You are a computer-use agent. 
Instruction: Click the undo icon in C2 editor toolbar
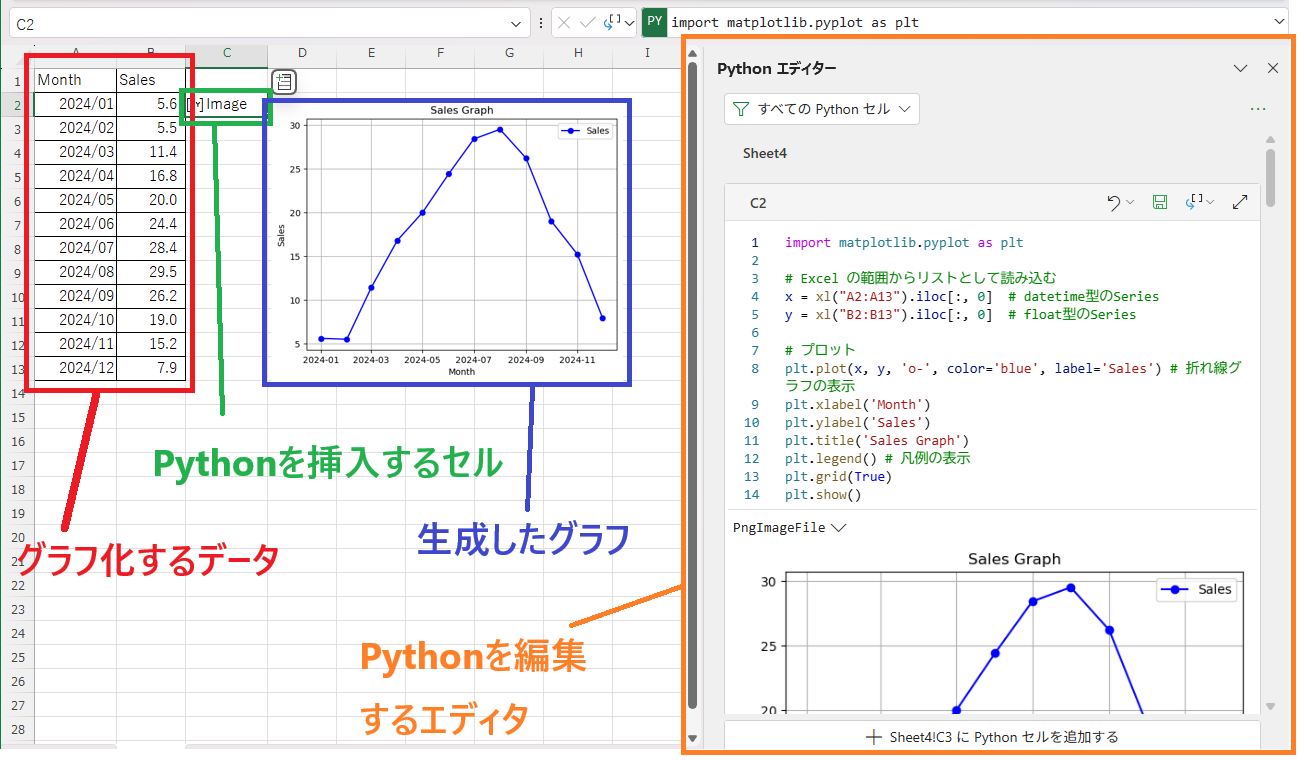click(1114, 203)
